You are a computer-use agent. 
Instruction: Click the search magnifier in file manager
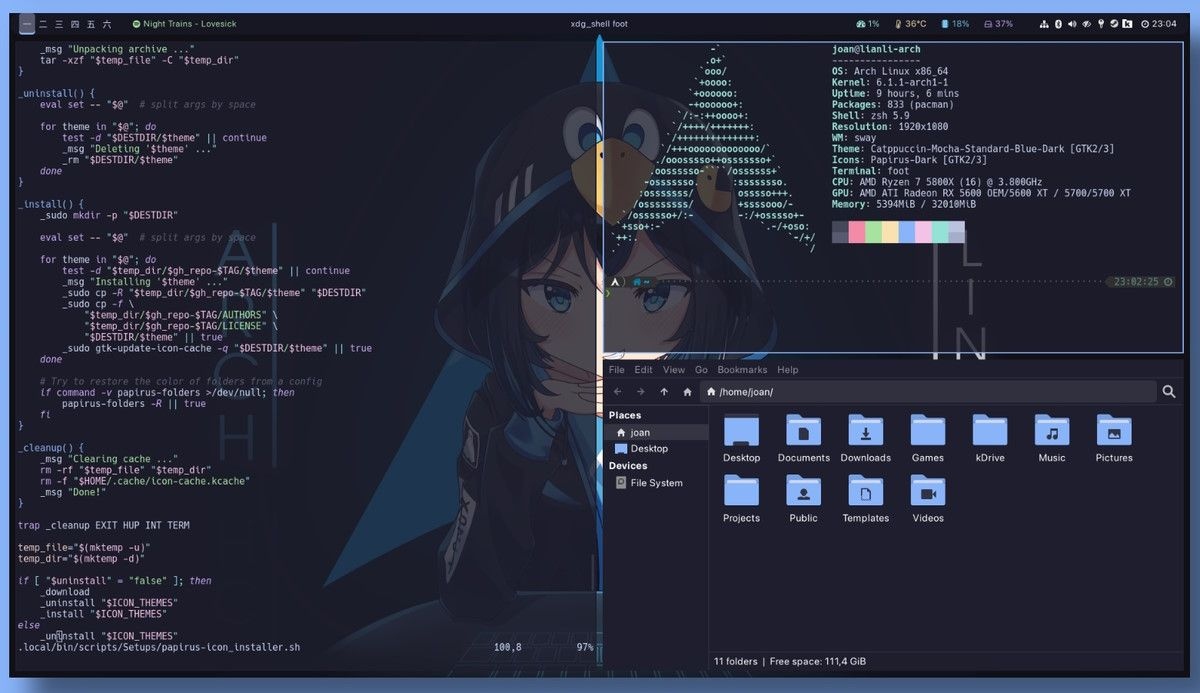[1169, 392]
